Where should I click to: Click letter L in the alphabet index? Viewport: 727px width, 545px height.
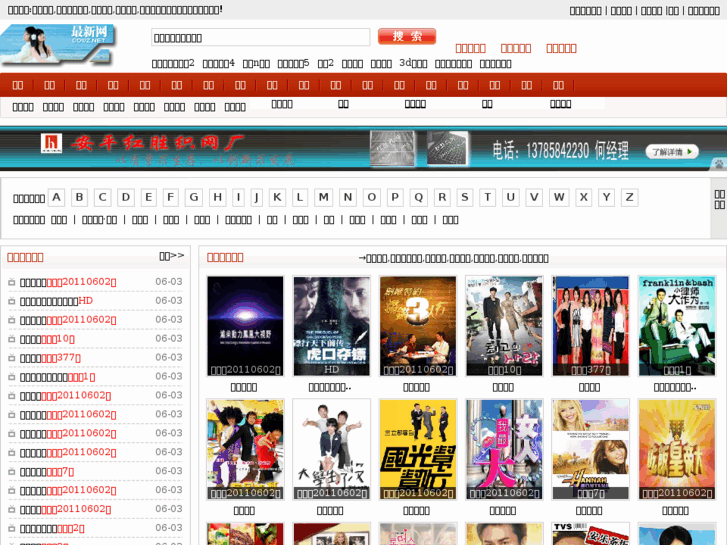pos(300,198)
